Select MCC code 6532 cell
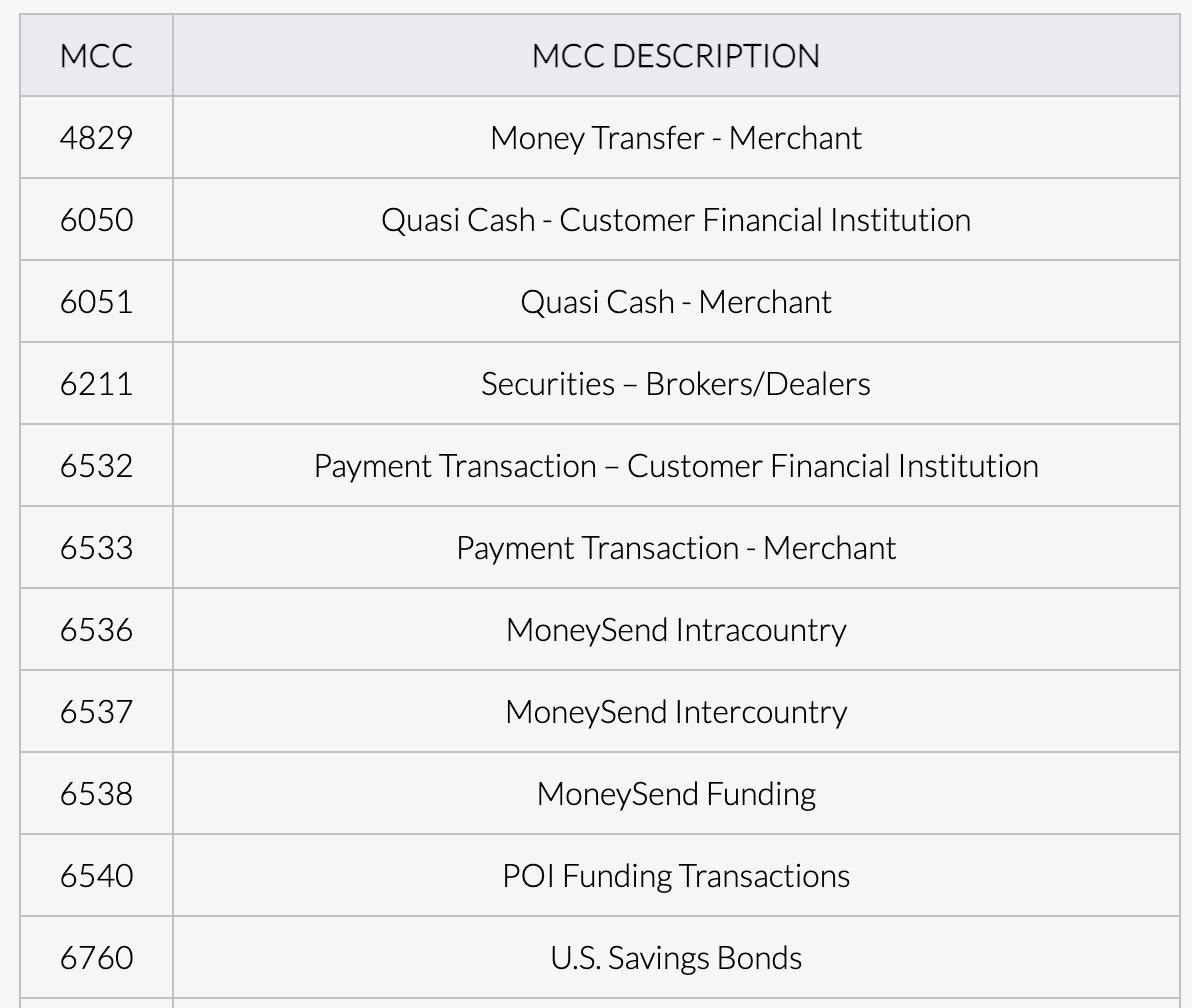Image resolution: width=1192 pixels, height=1008 pixels. click(96, 466)
